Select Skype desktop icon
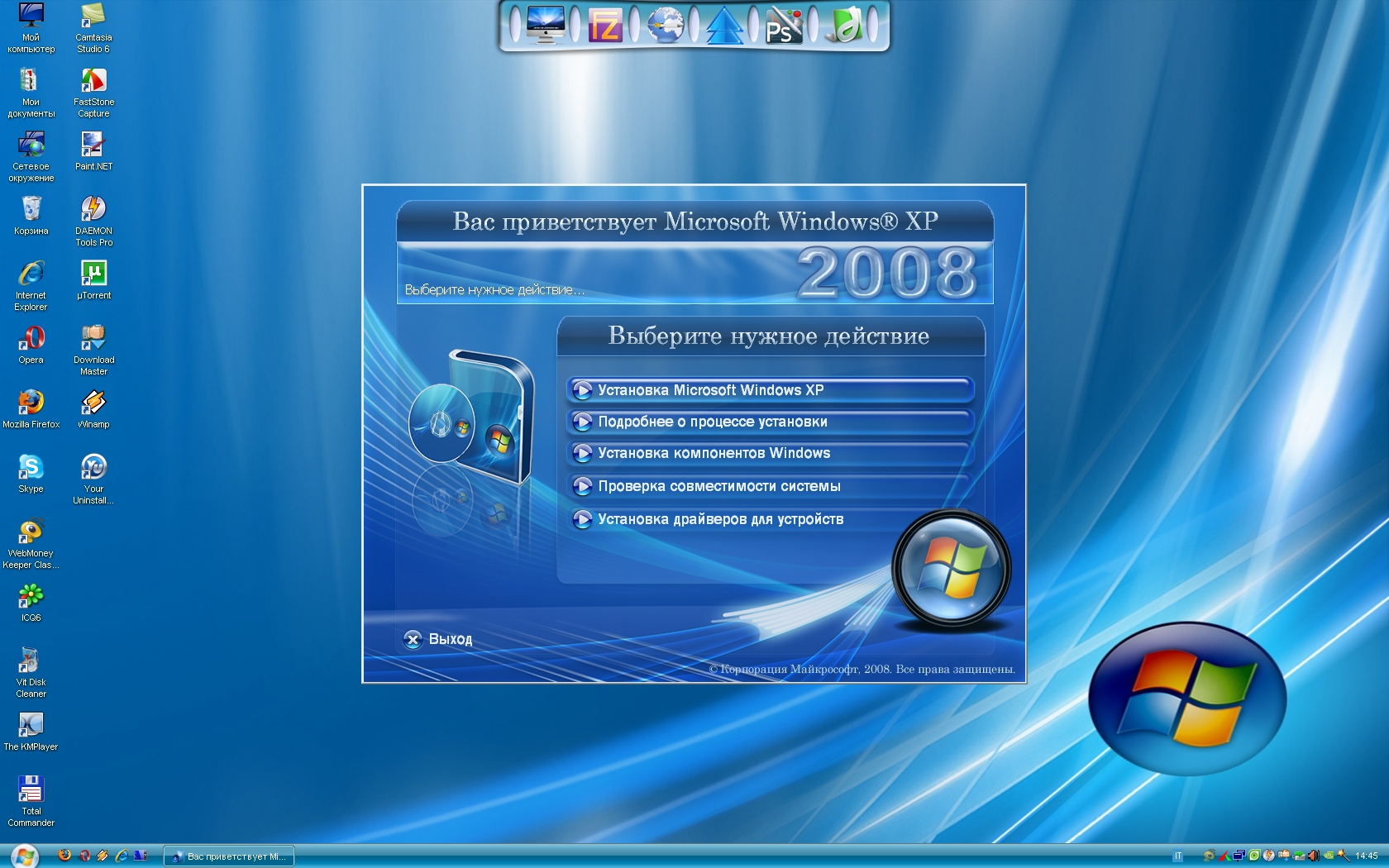1389x868 pixels. [x=31, y=473]
